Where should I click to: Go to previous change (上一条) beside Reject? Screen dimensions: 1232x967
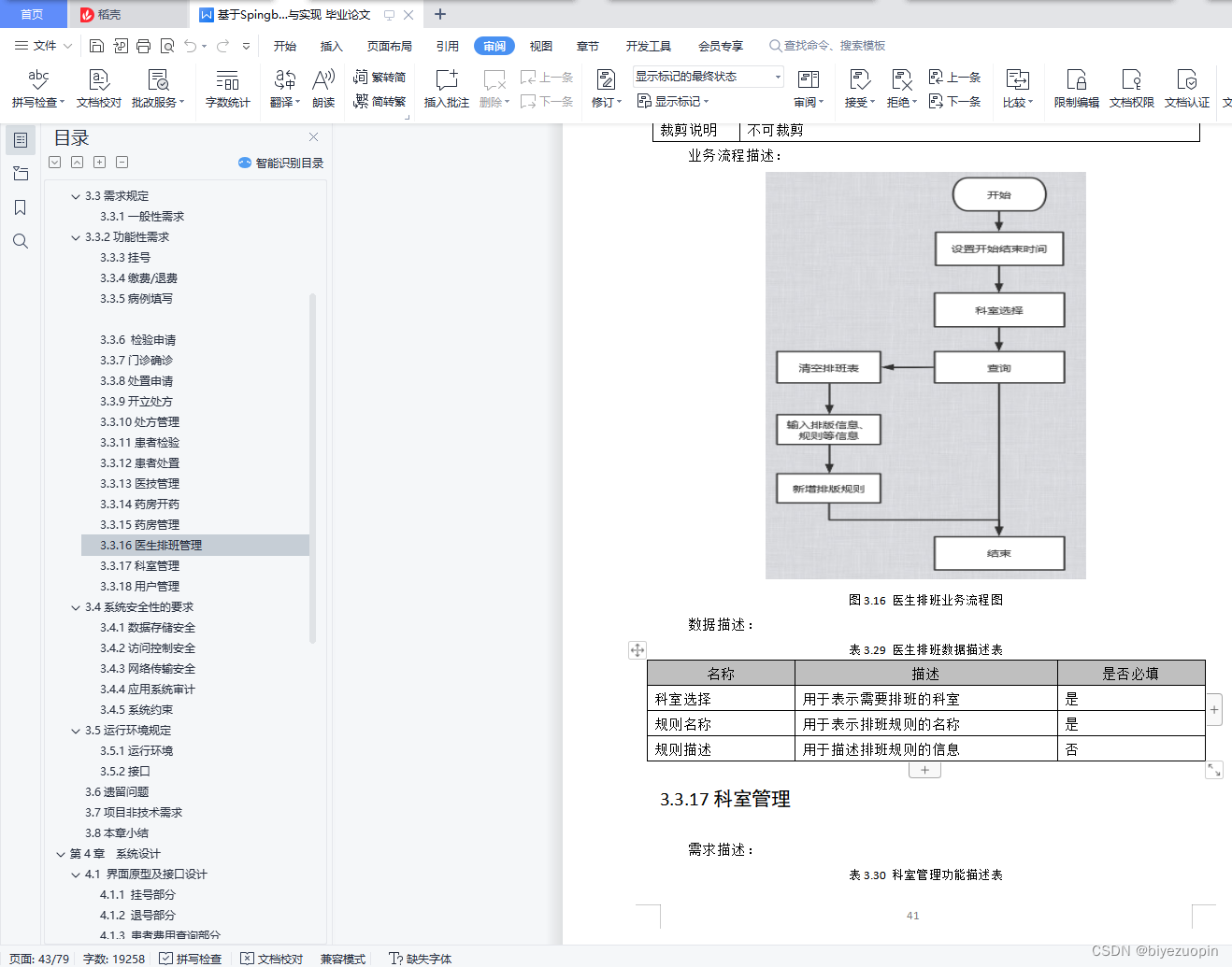pyautogui.click(x=954, y=77)
